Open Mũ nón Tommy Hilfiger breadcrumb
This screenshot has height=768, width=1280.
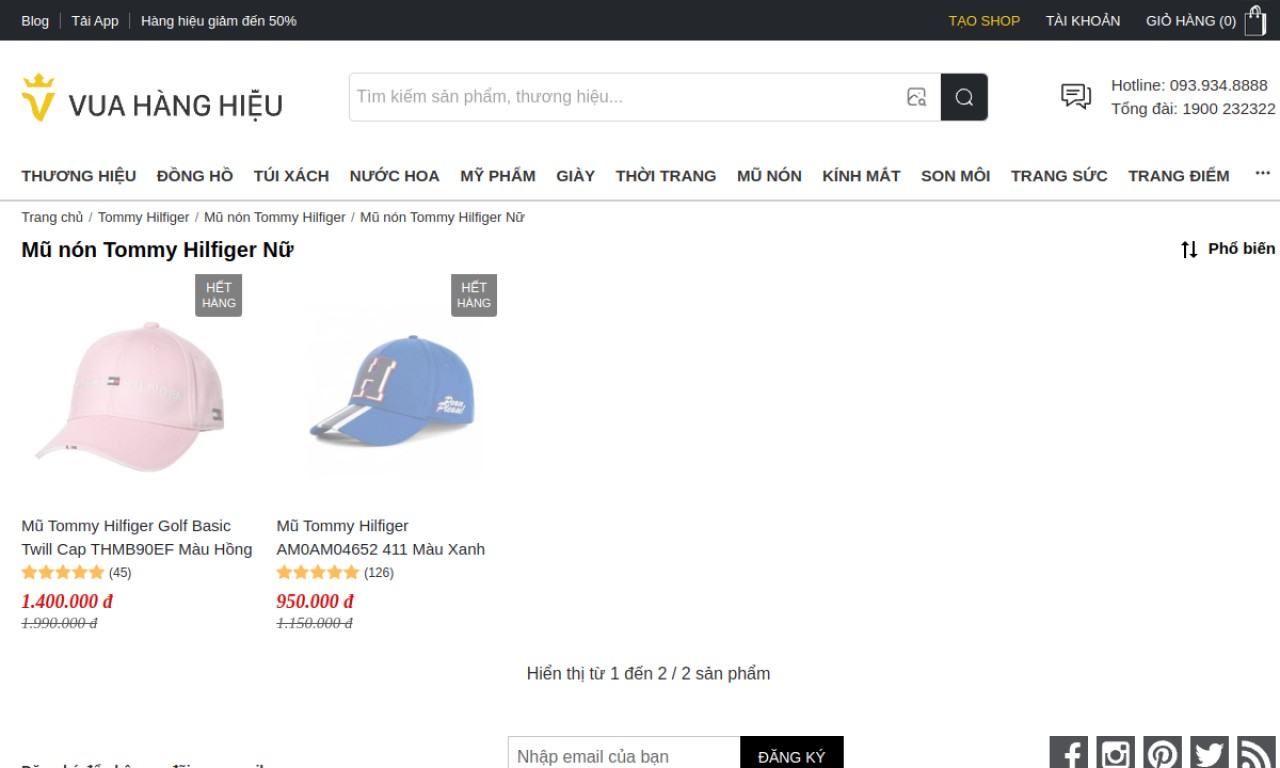pos(275,217)
